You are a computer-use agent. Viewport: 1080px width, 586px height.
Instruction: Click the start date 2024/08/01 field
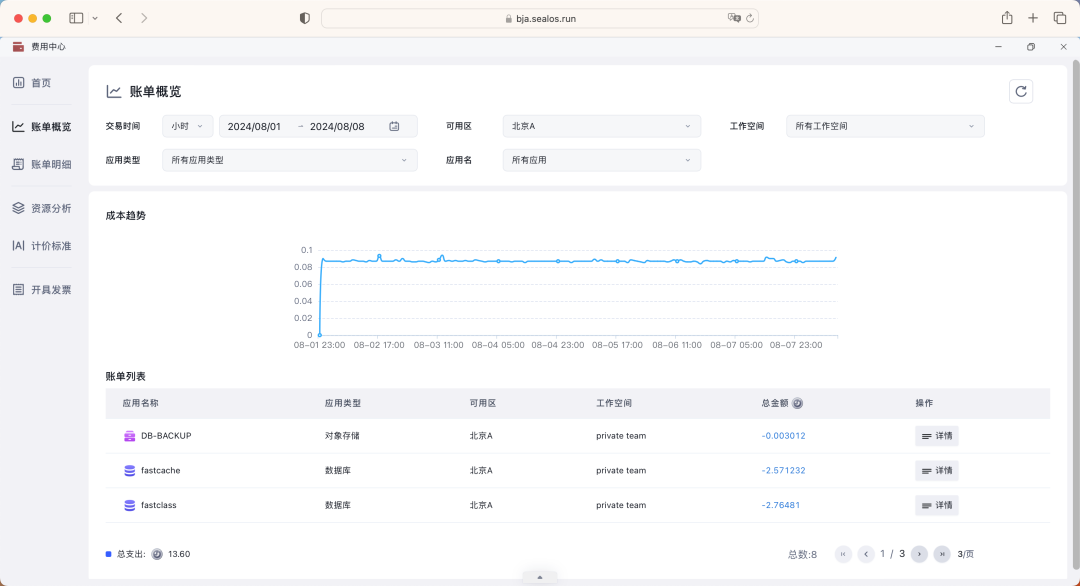click(254, 127)
